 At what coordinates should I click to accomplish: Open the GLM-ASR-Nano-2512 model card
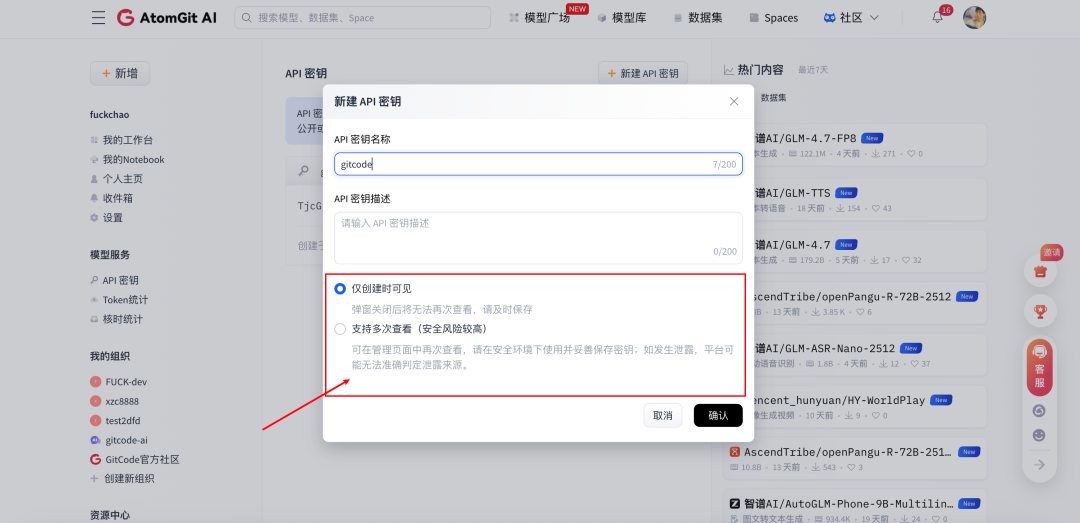coord(856,355)
